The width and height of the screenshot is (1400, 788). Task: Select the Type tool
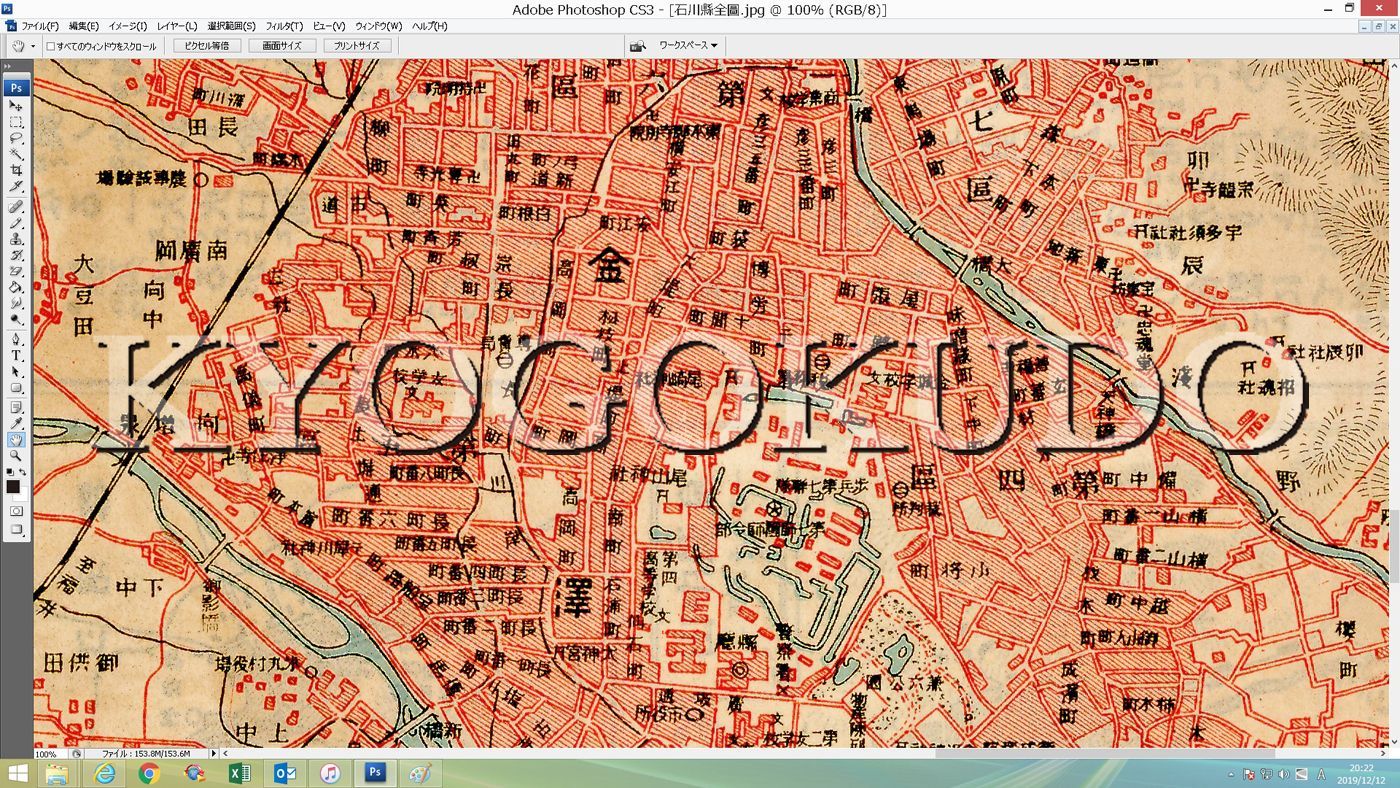coord(16,355)
